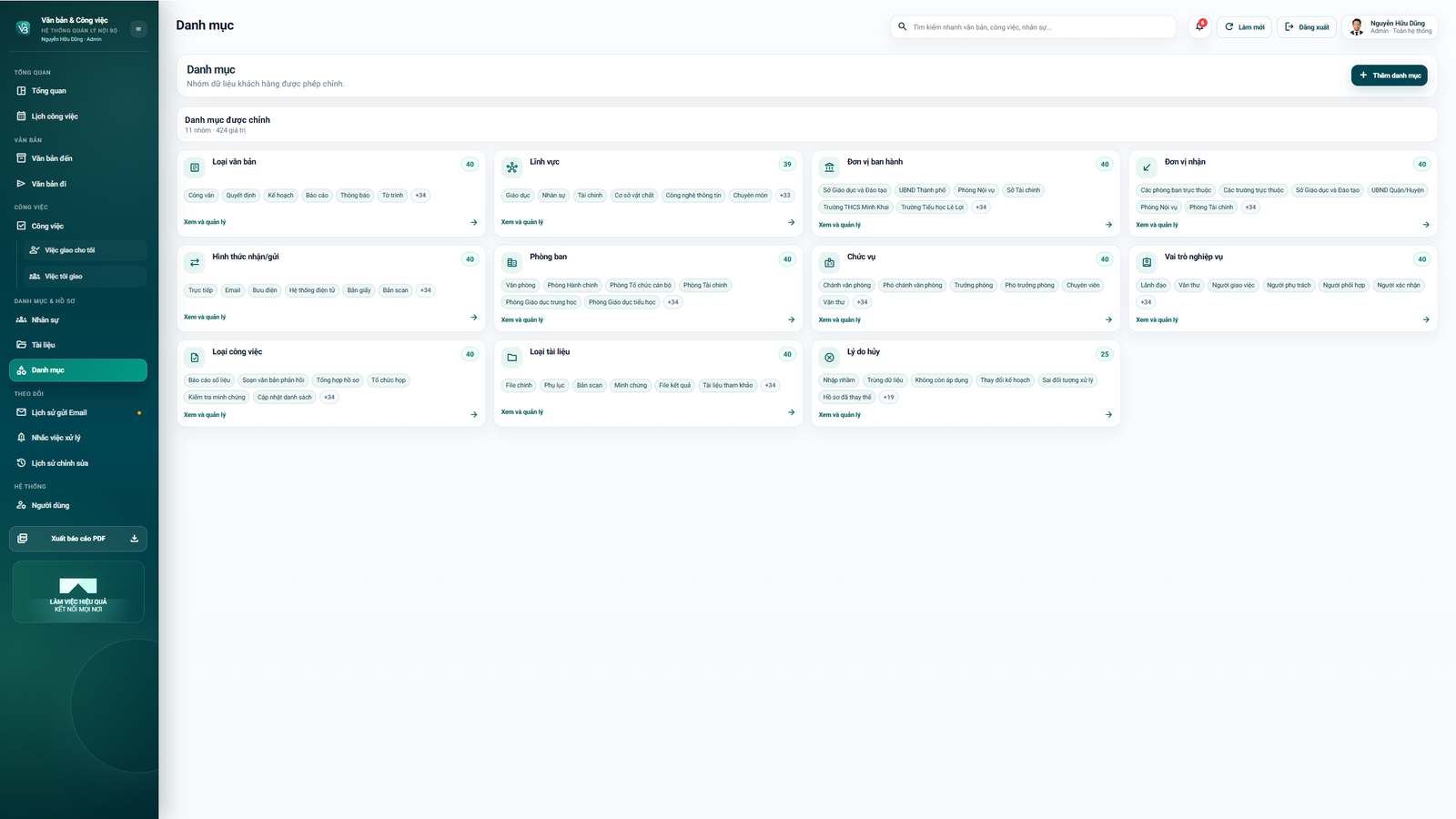Click the Trực tiếp chip

pos(200,290)
